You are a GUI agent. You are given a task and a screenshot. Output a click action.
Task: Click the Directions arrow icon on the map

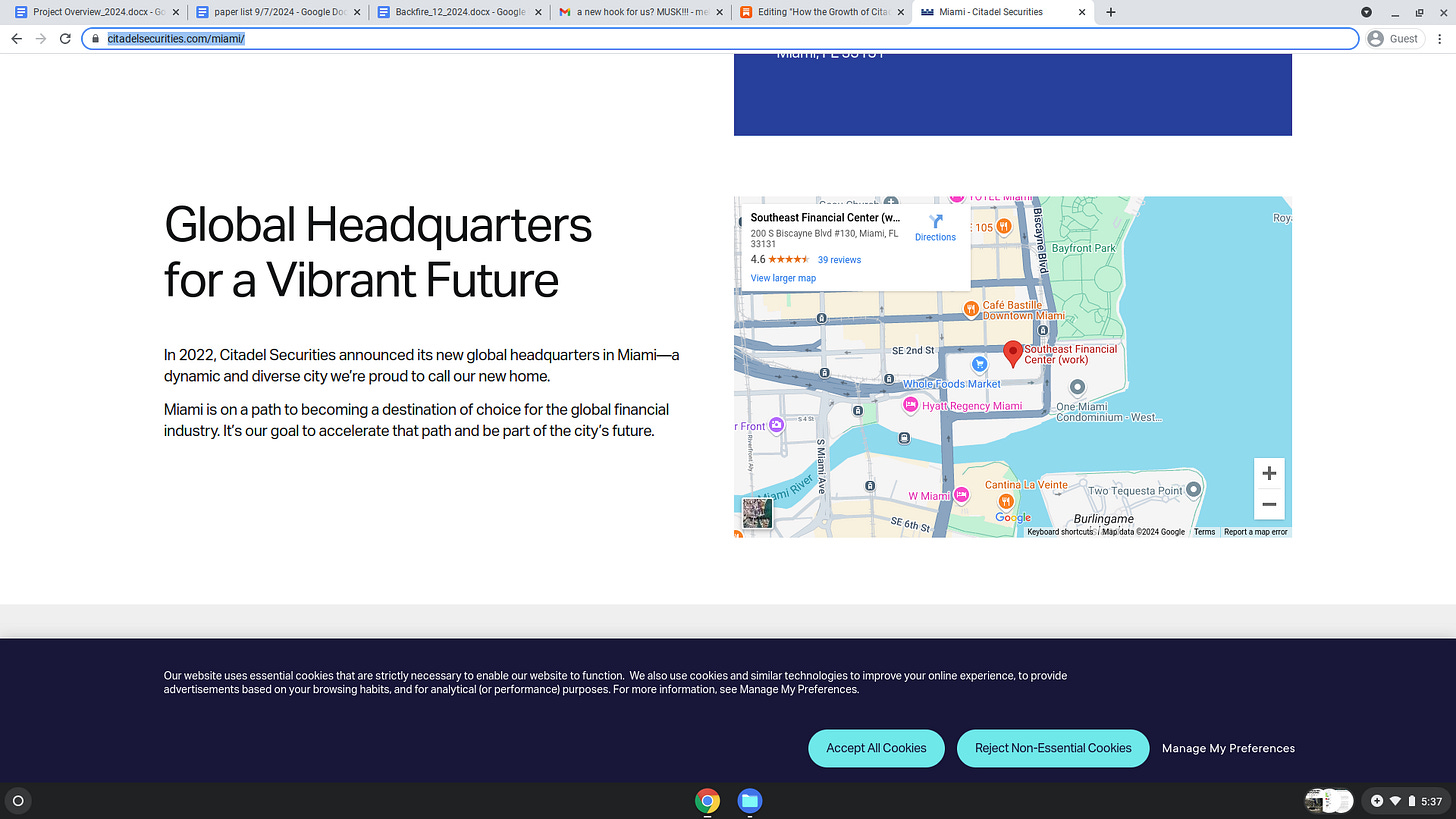tap(935, 222)
